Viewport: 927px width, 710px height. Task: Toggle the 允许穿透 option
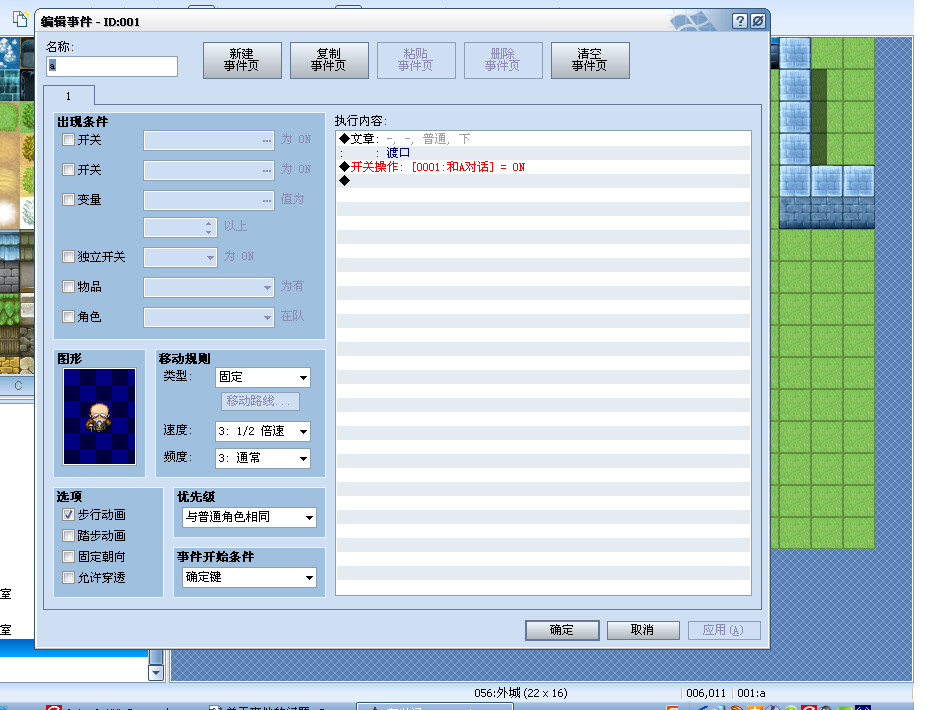click(69, 578)
